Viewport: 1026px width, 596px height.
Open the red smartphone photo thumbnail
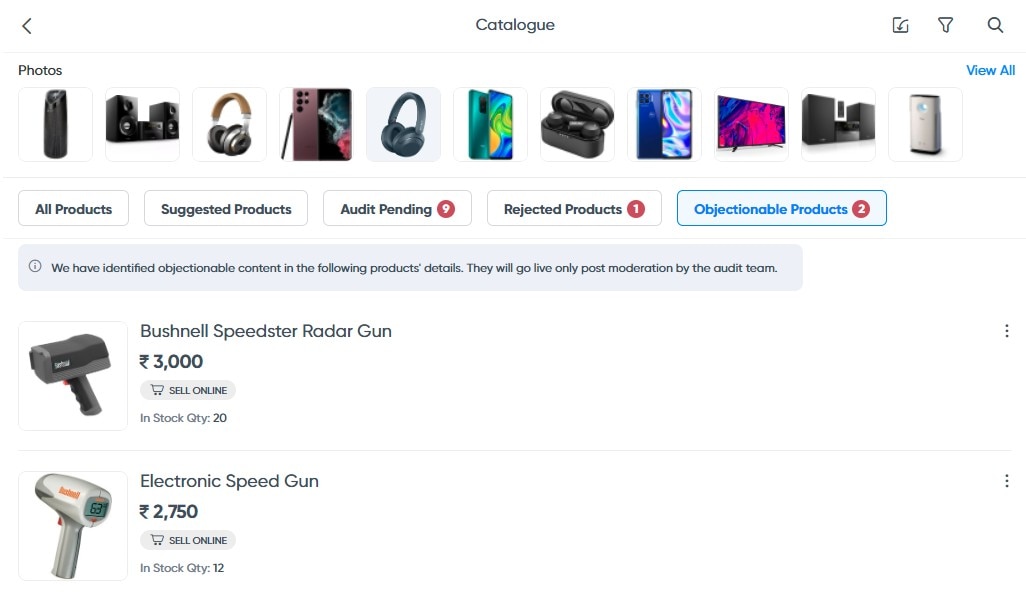(316, 124)
